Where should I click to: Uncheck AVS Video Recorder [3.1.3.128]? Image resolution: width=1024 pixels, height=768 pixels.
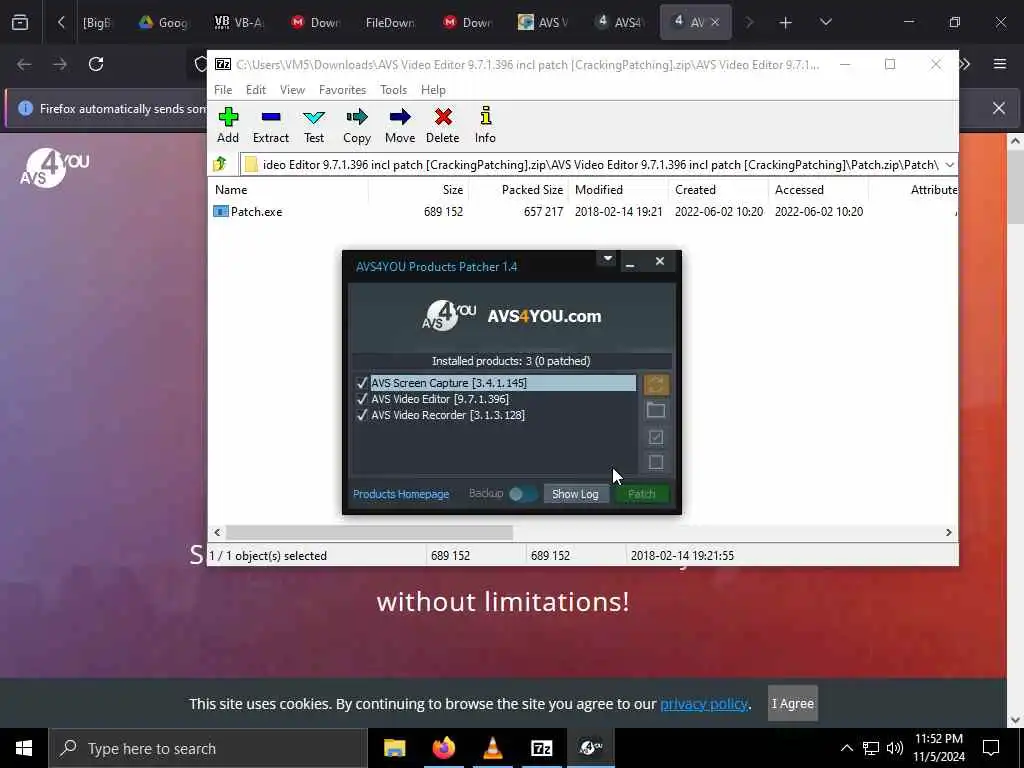(x=362, y=415)
